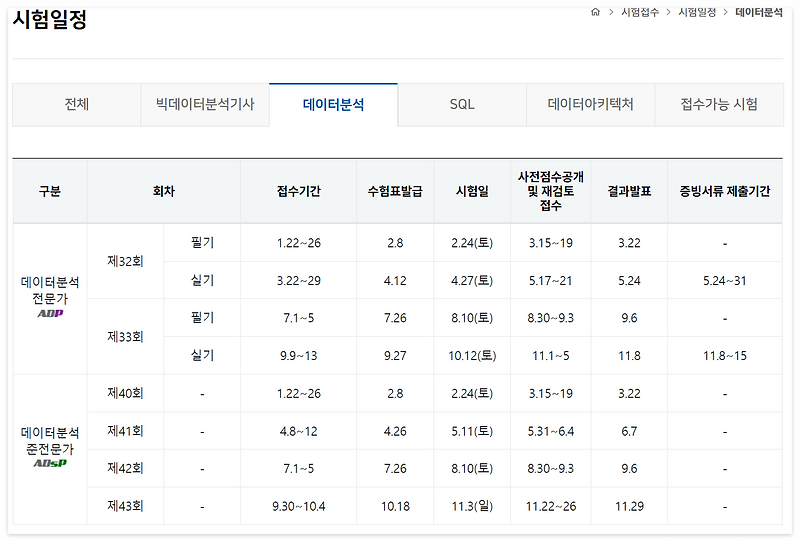Click the 사전점수공개 및 재검토 접수 header
This screenshot has width=800, height=542.
pyautogui.click(x=551, y=191)
